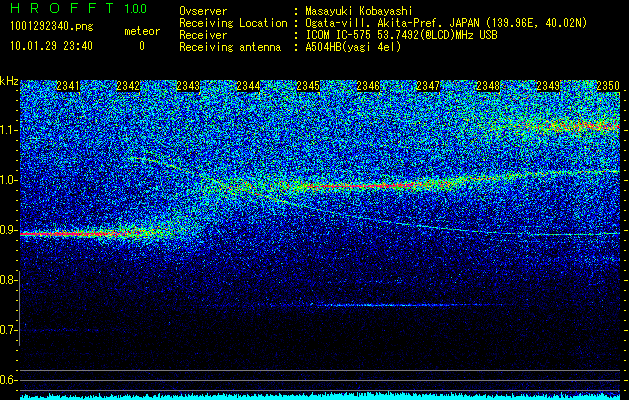
Task: Click the 'Ovserver' field label
Action: (203, 11)
